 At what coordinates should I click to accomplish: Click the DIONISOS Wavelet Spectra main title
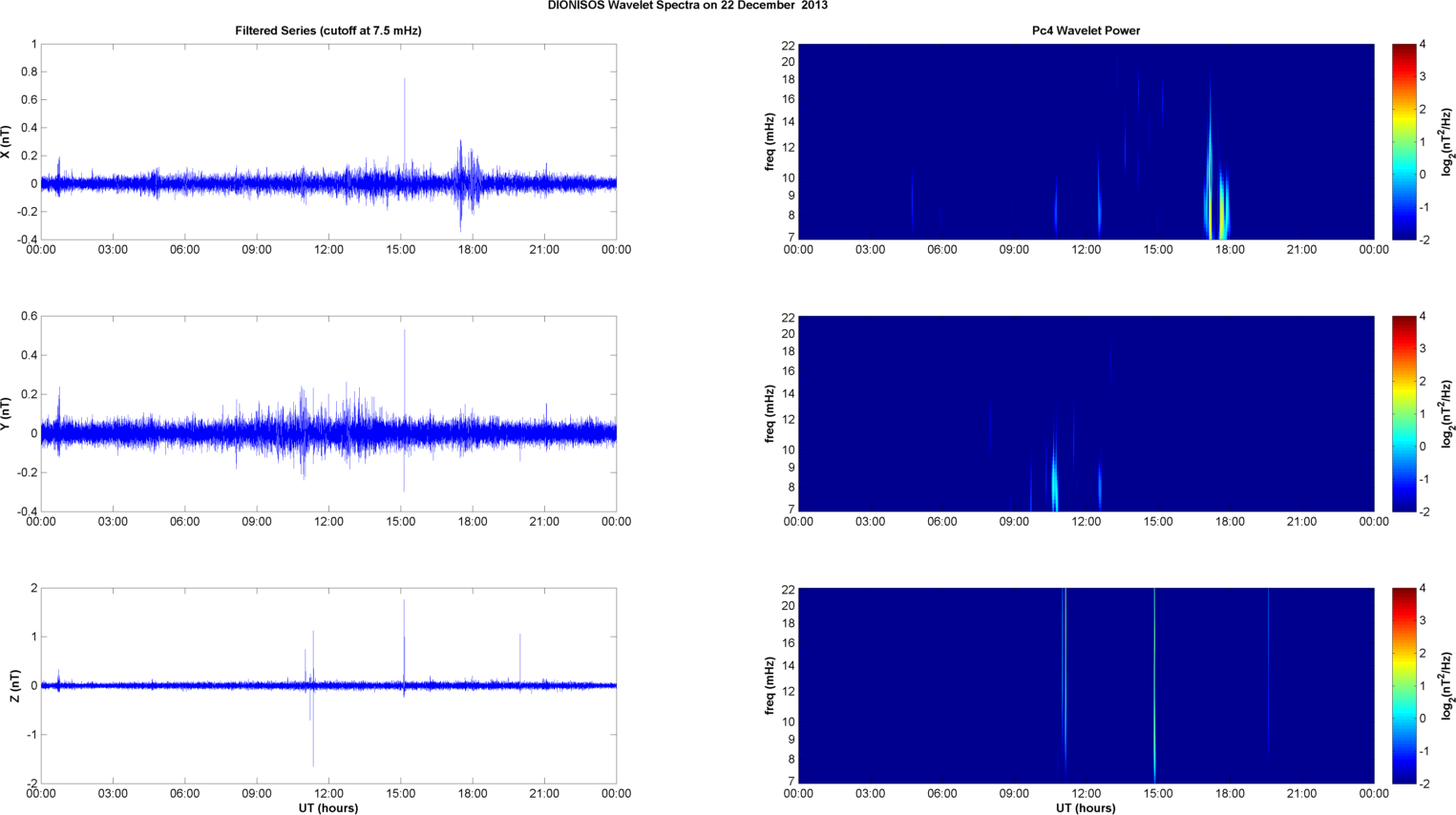[x=687, y=6]
